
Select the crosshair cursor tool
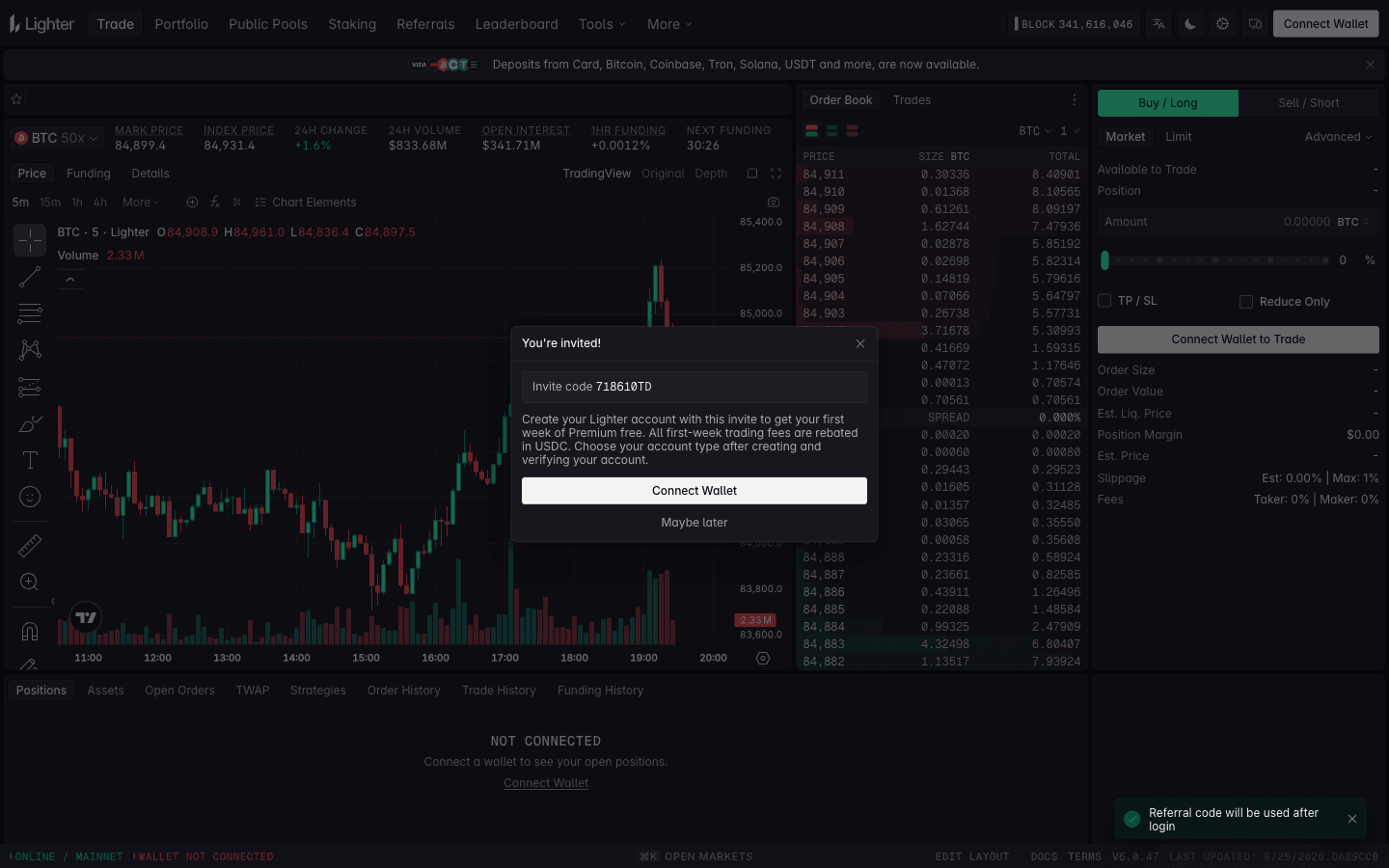pyautogui.click(x=30, y=239)
